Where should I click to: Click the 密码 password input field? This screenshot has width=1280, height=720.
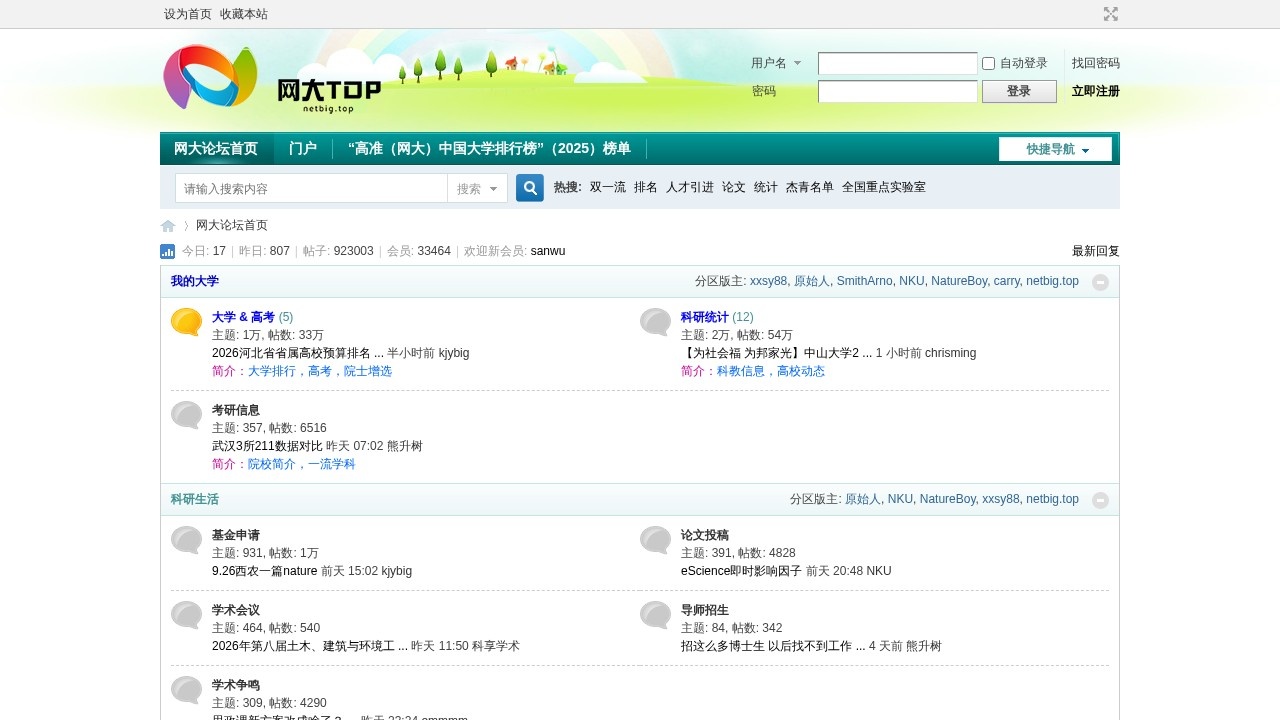(x=897, y=92)
